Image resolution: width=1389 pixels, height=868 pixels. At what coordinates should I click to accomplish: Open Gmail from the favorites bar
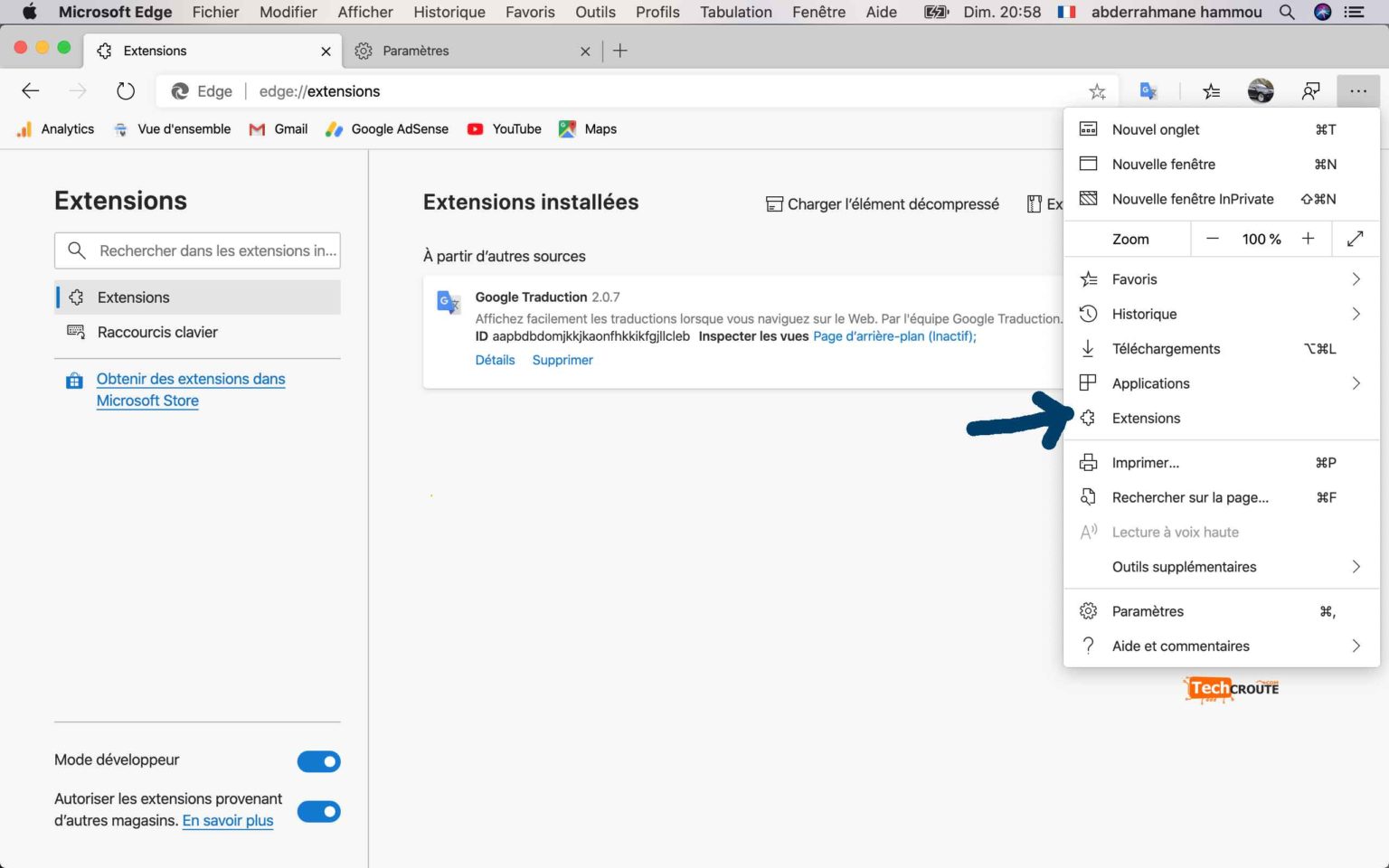click(x=278, y=128)
